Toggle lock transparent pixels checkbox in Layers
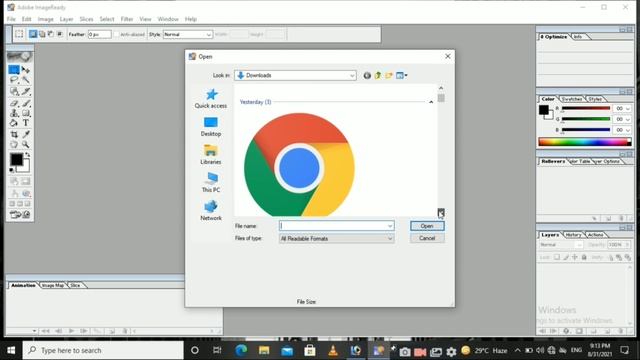The image size is (640, 360). click(557, 257)
